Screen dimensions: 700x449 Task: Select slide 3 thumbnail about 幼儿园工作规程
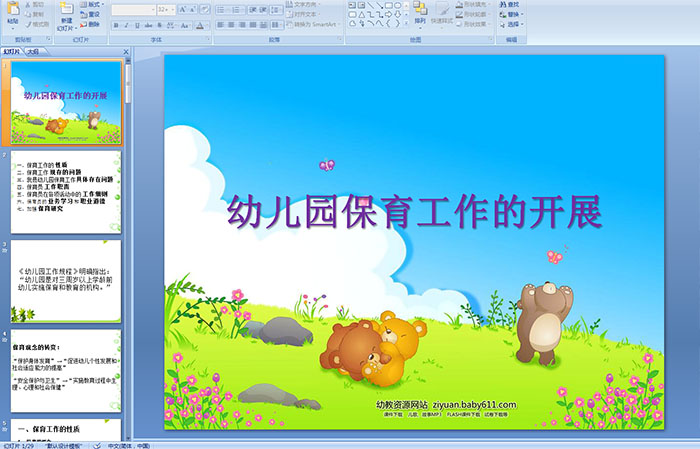click(66, 281)
